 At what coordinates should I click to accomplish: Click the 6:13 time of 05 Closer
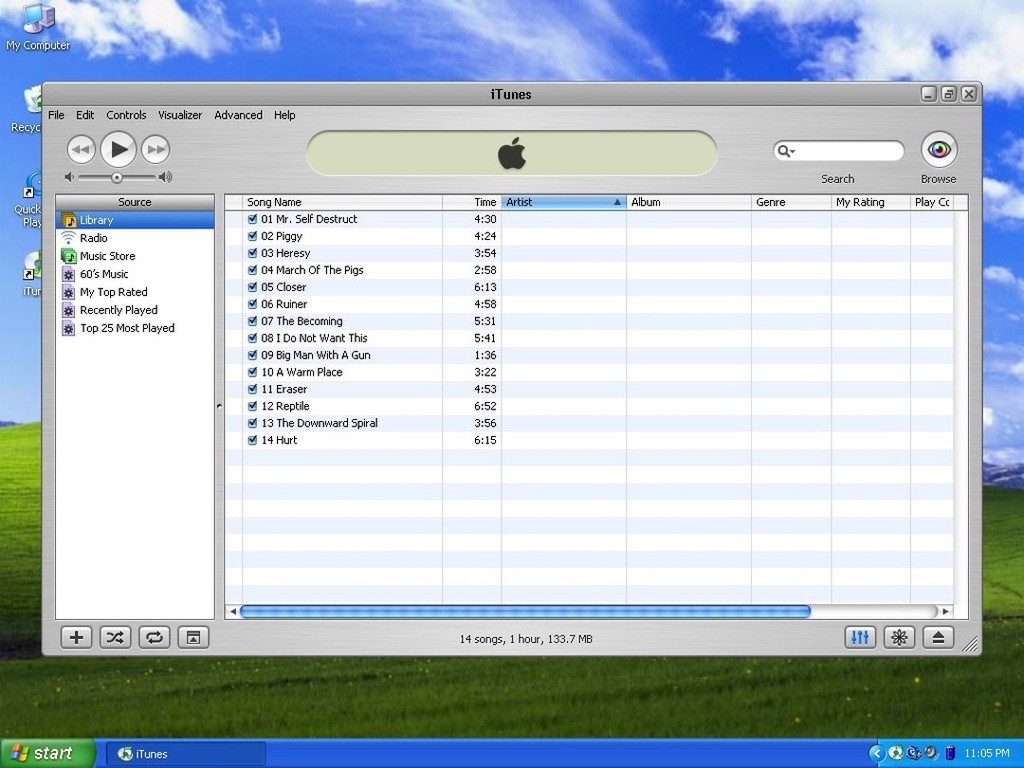[485, 287]
